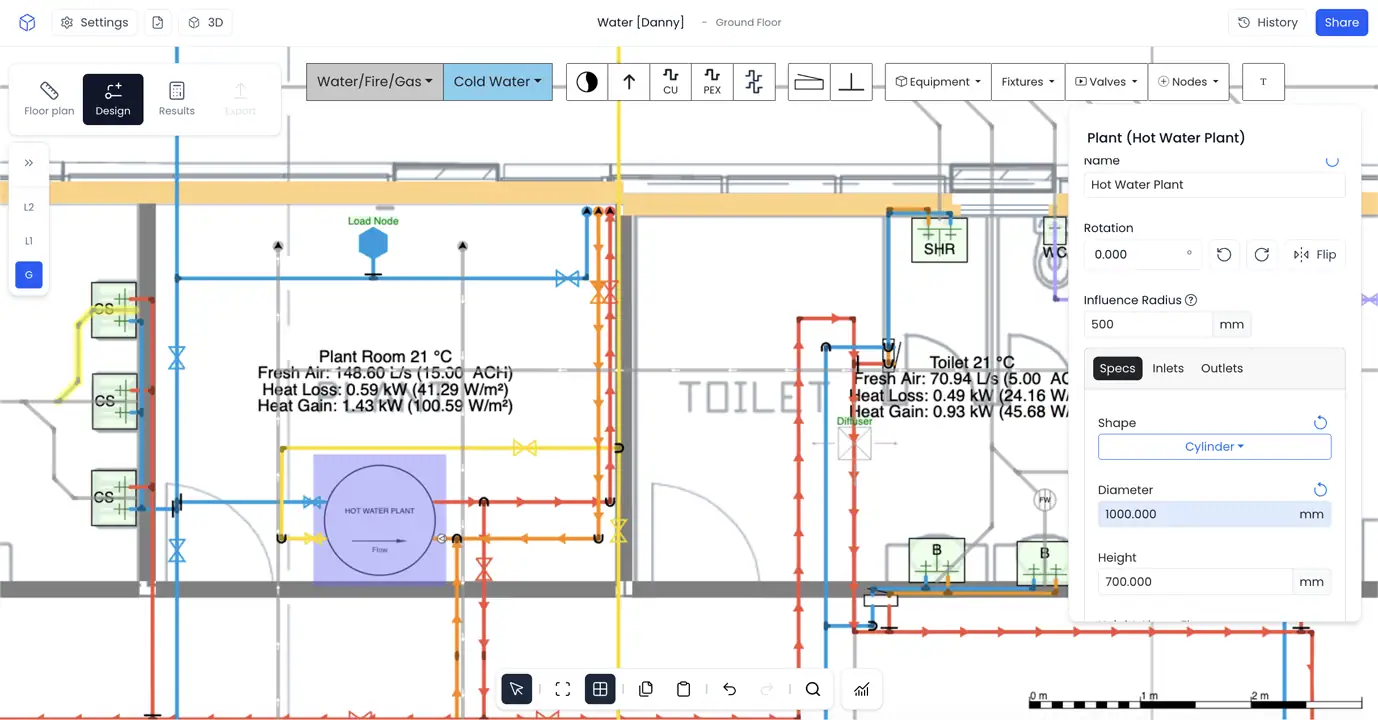Toggle the half-filled circle contrast tool
1378x720 pixels.
pos(587,82)
